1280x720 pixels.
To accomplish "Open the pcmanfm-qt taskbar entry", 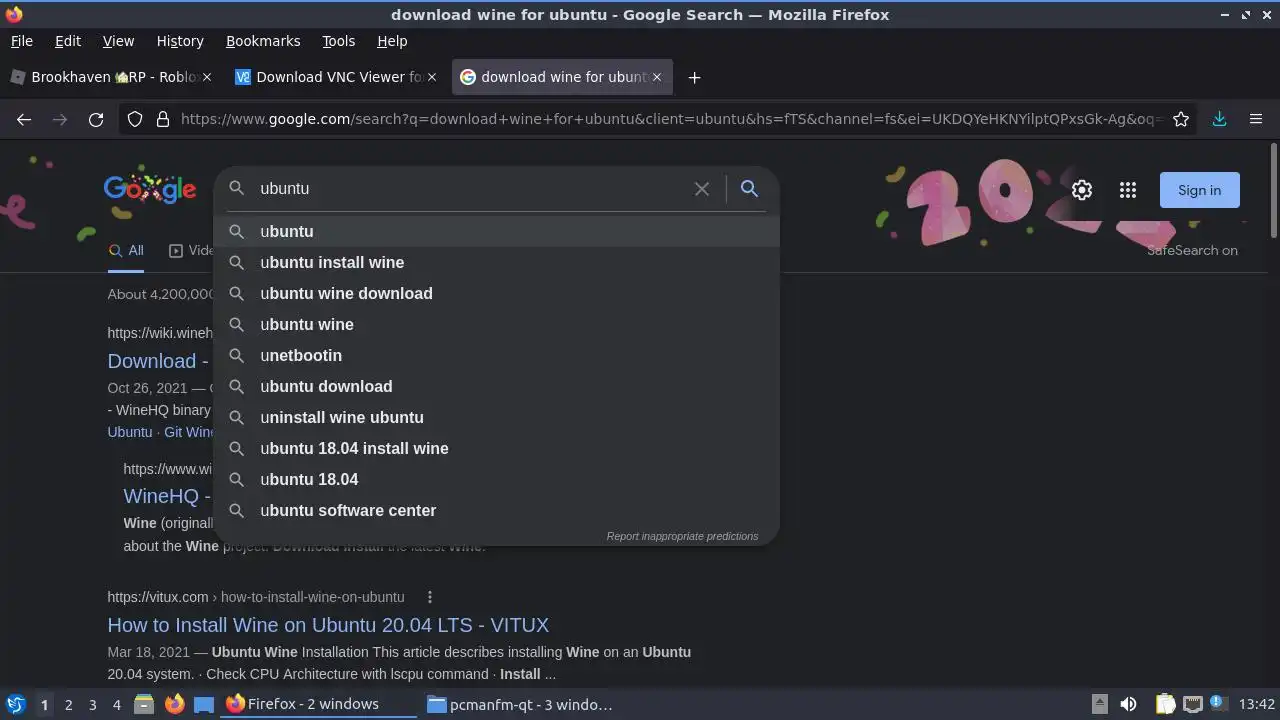I will click(522, 704).
